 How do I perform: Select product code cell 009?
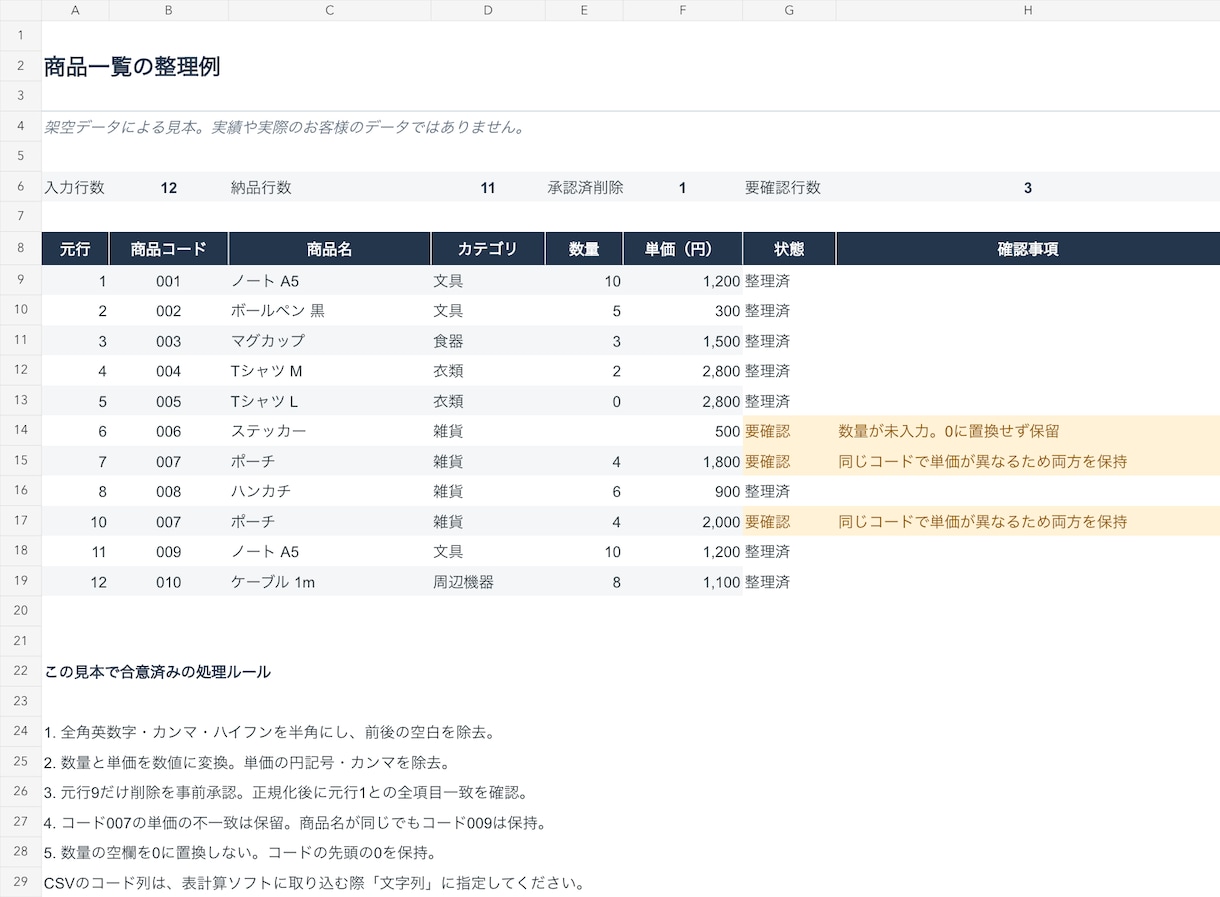pyautogui.click(x=168, y=551)
